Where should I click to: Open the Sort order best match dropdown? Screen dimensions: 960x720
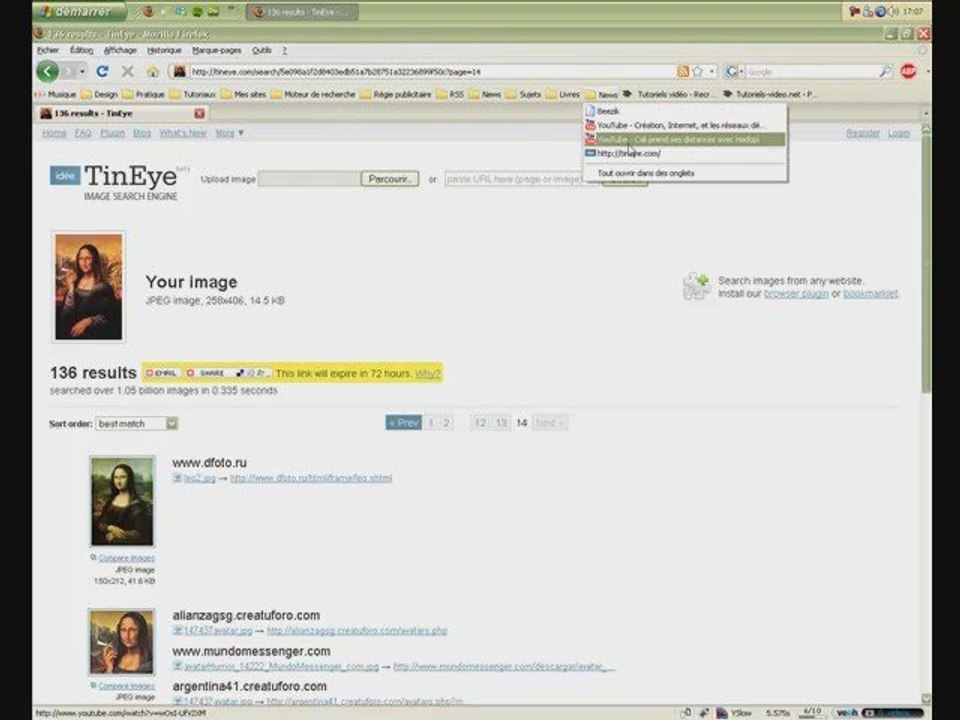(137, 423)
